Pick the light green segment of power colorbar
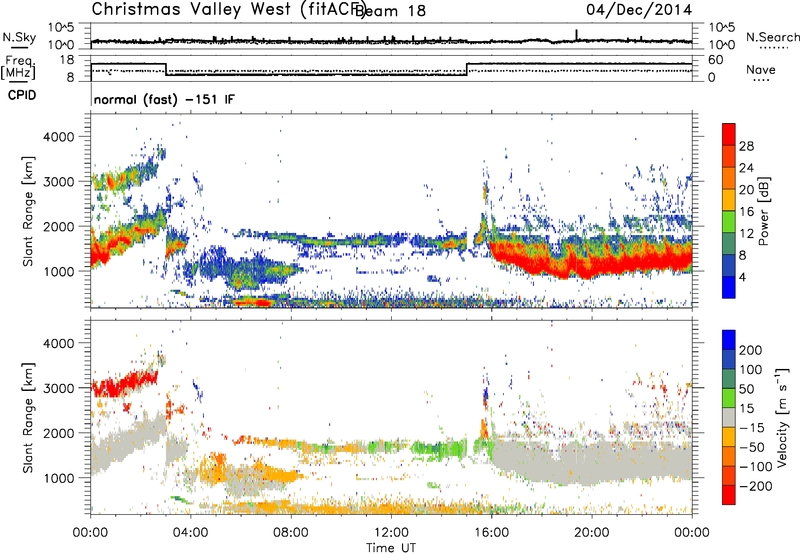Viewport: 800px width, 554px height. (729, 221)
